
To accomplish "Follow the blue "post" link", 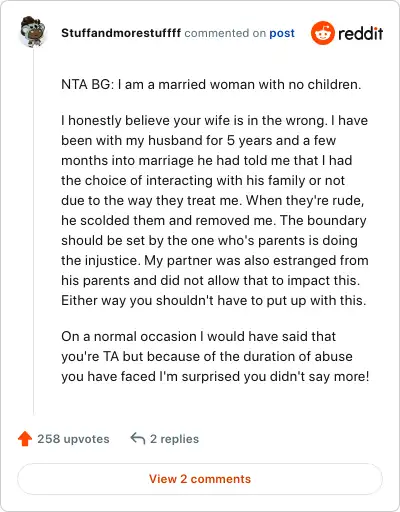I will pyautogui.click(x=282, y=33).
